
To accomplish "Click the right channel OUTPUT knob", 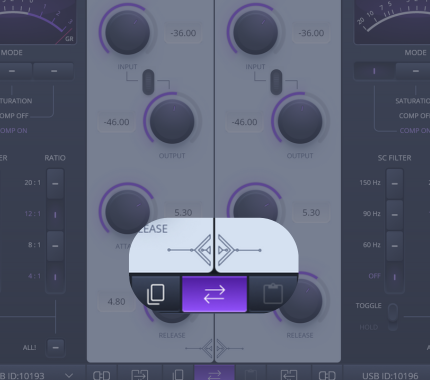I will coord(300,121).
